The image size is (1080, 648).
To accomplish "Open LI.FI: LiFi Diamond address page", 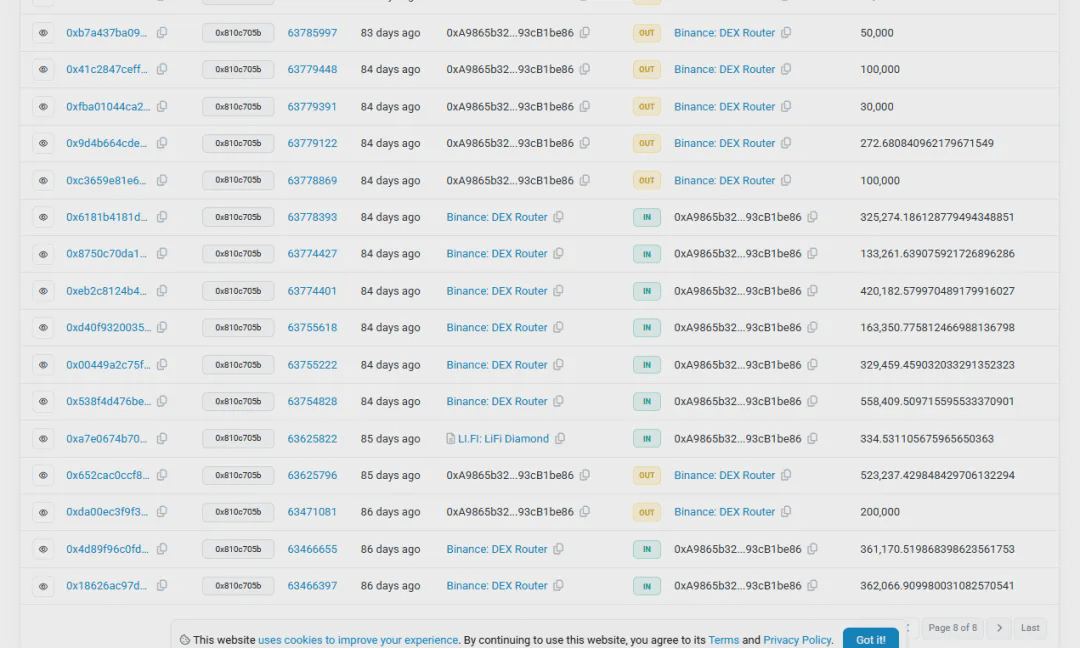I will [x=503, y=439].
